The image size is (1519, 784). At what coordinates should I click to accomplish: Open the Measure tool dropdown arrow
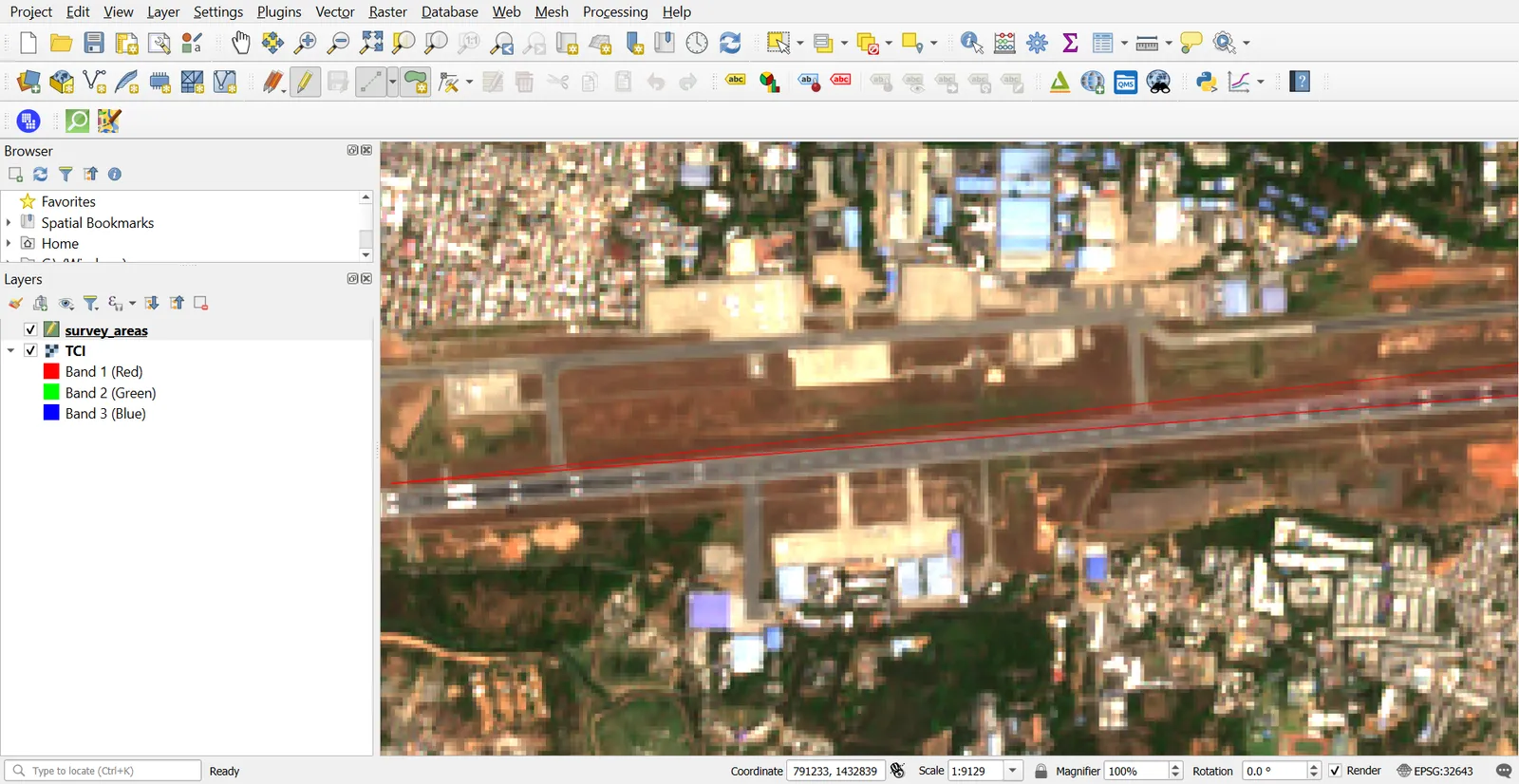click(1169, 43)
